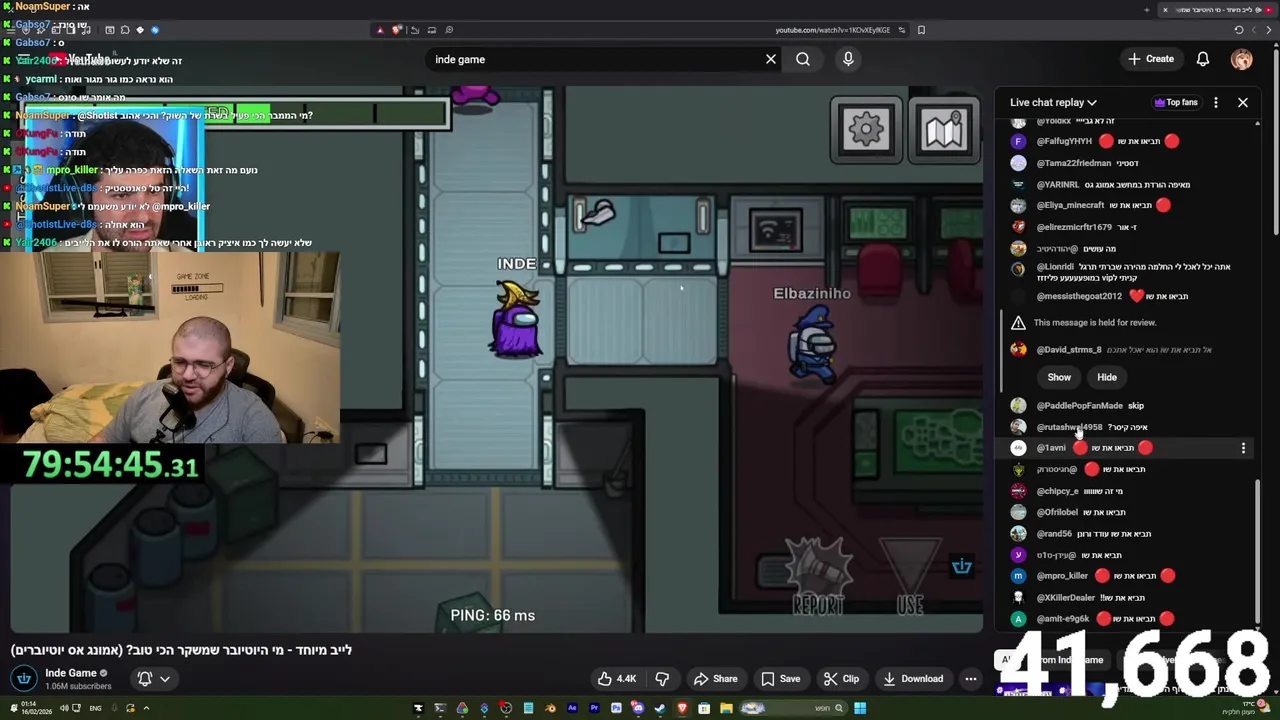Click username @XKillerDealer in chat
This screenshot has height=720, width=1280.
coord(1066,597)
